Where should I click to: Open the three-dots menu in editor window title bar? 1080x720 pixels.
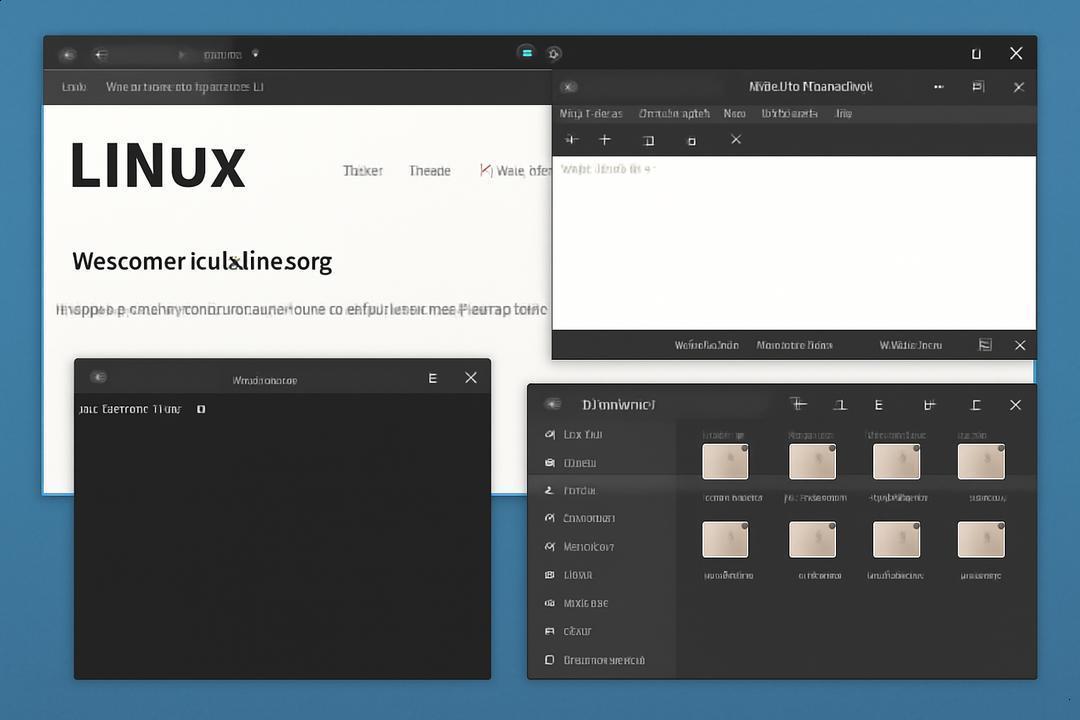(x=939, y=87)
